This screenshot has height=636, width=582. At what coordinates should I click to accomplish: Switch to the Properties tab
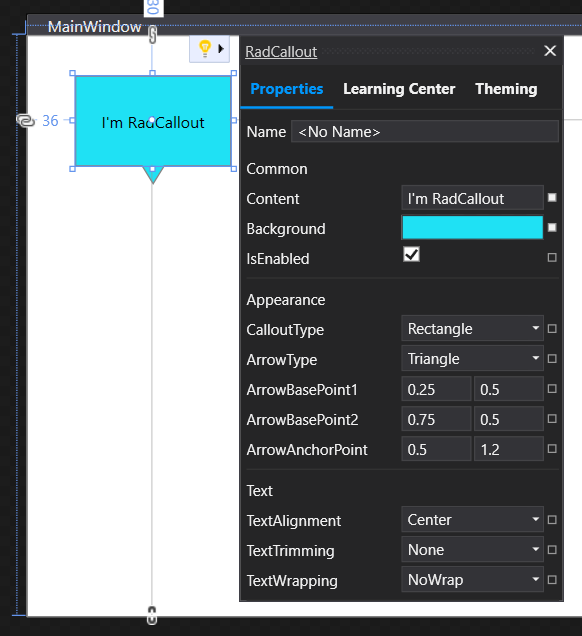(x=287, y=89)
